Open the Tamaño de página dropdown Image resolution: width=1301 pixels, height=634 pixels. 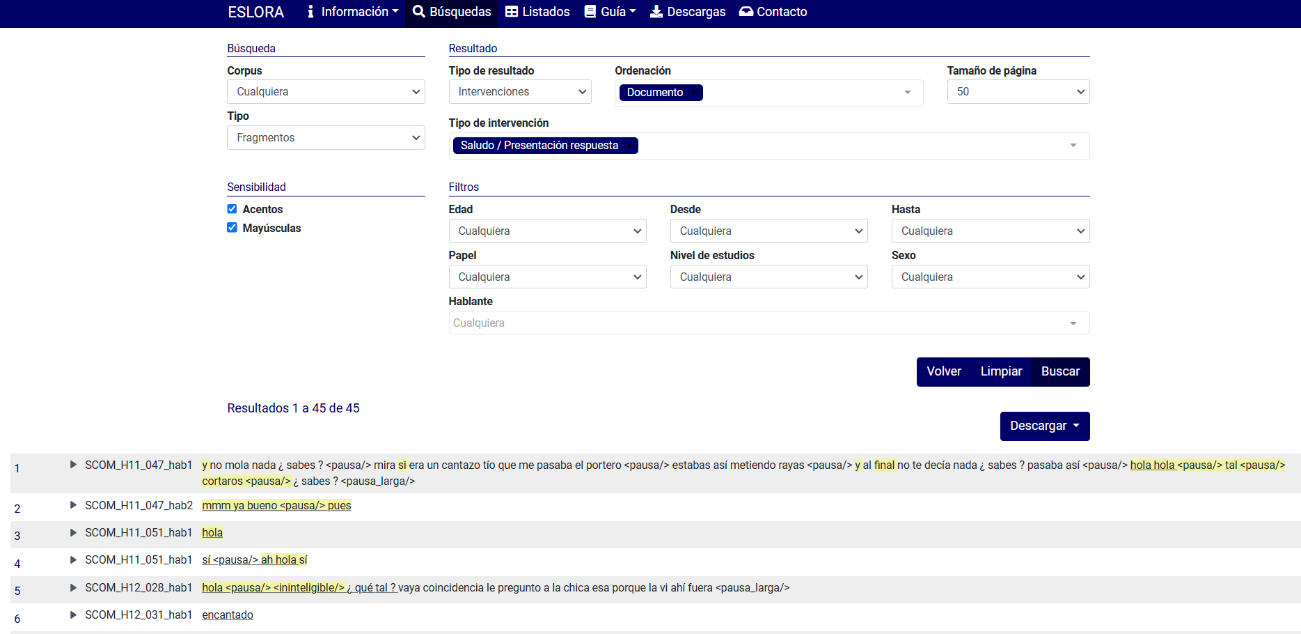1018,92
